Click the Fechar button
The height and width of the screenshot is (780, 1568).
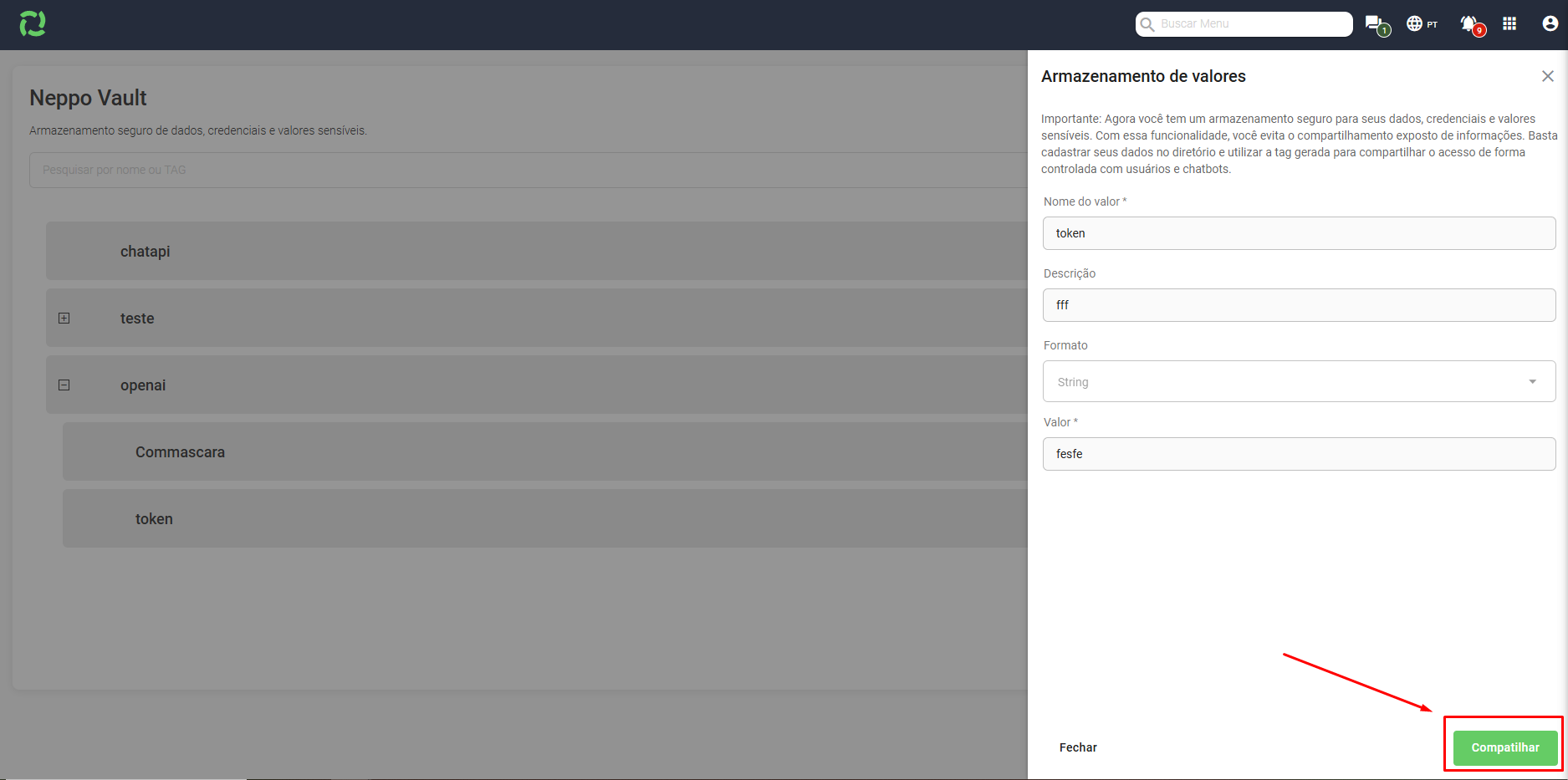pos(1078,747)
